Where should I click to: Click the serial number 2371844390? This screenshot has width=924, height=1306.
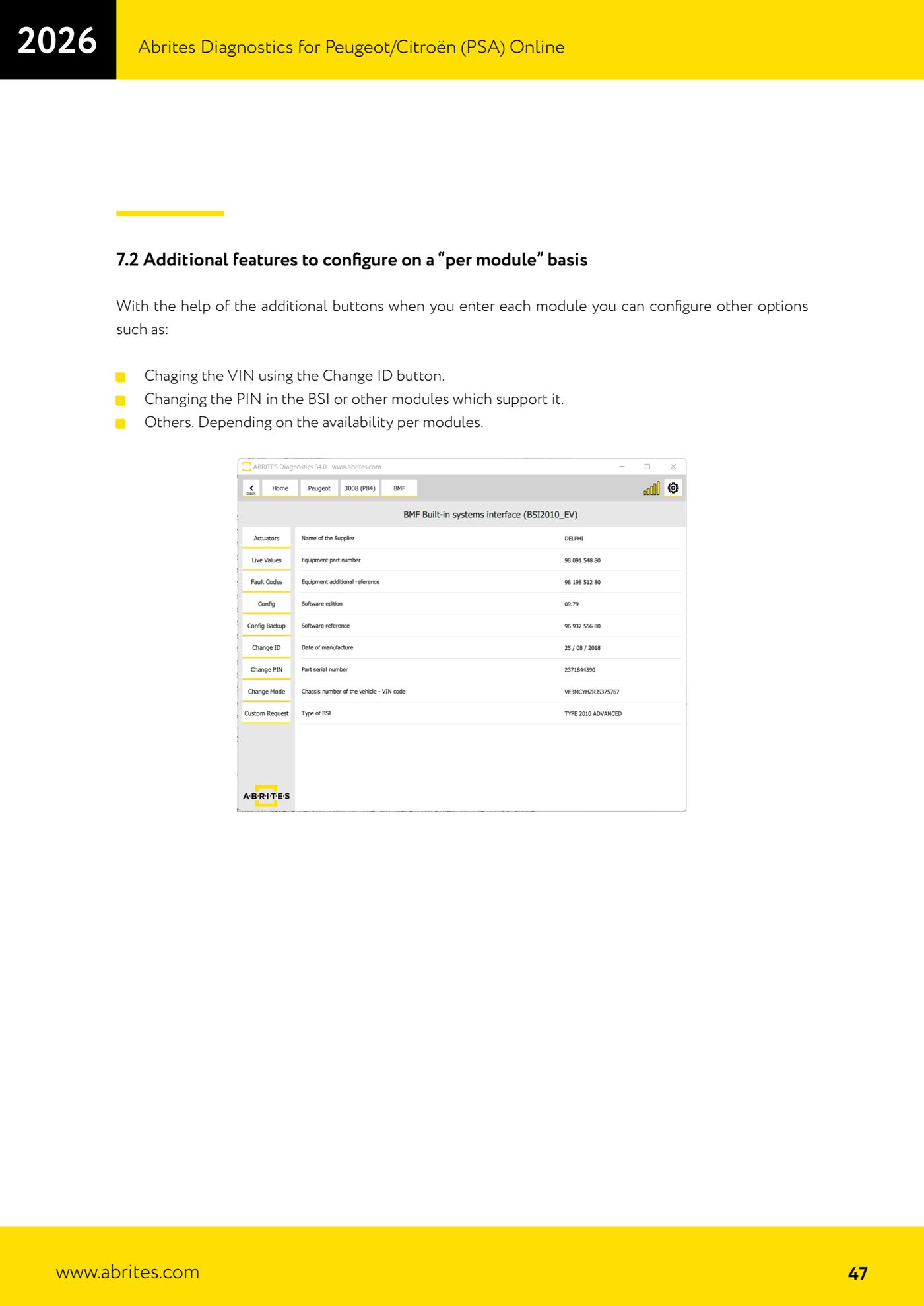click(579, 670)
